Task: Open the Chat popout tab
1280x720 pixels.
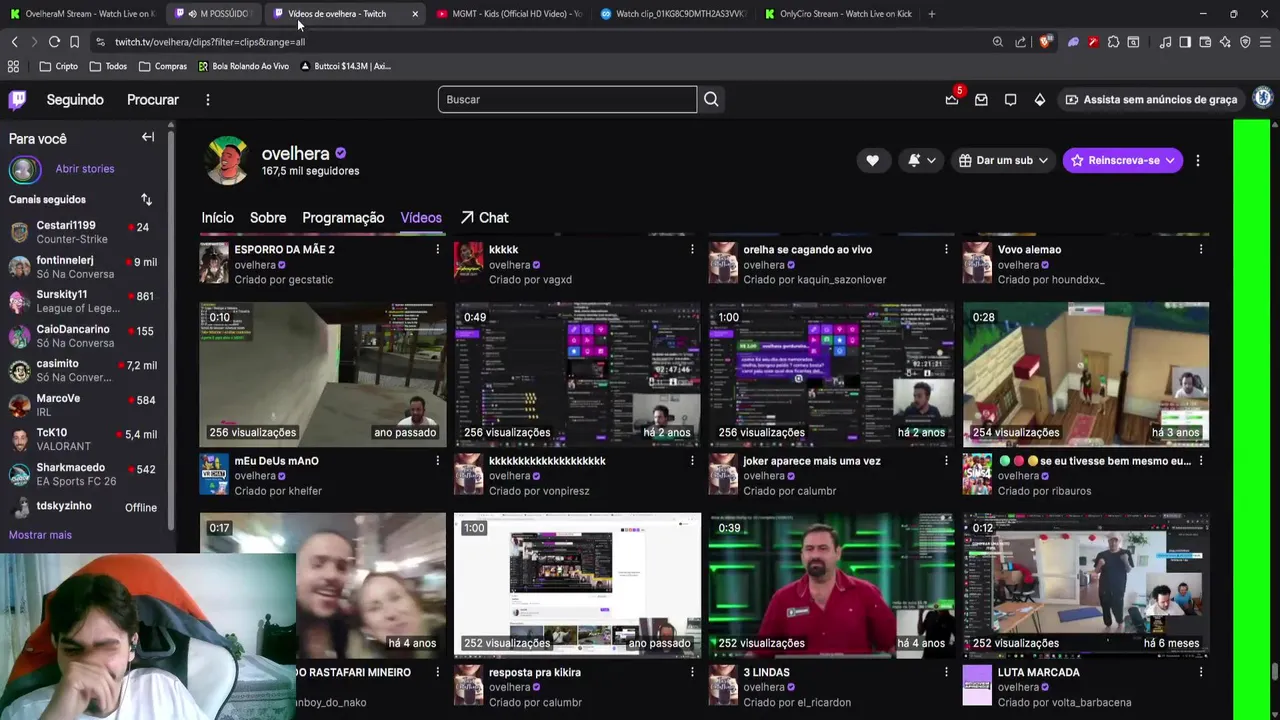Action: tap(484, 217)
